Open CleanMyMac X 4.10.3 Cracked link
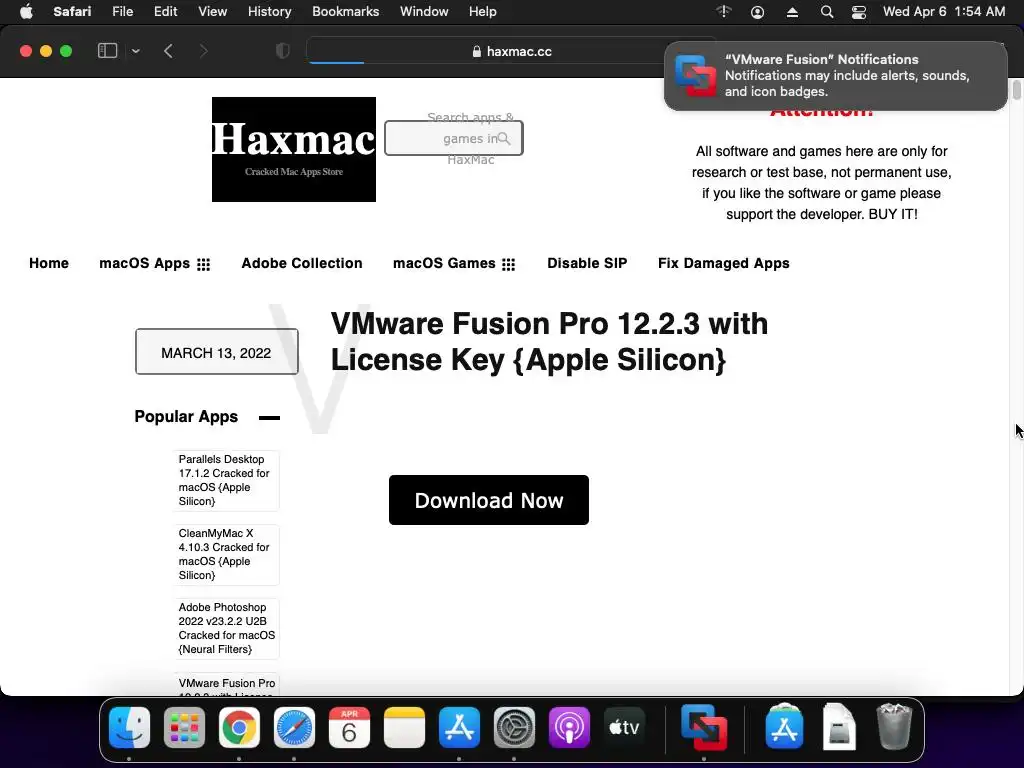The image size is (1024, 768). (x=226, y=554)
